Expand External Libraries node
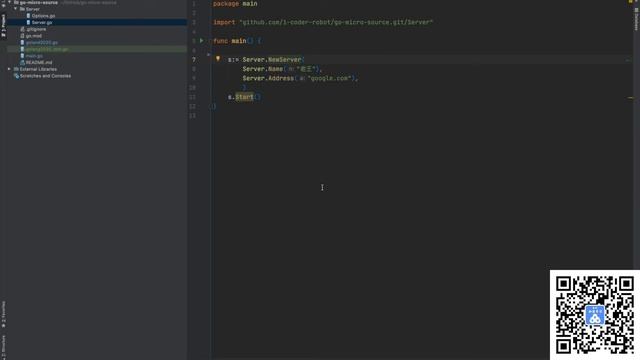640x360 pixels. pyautogui.click(x=9, y=69)
